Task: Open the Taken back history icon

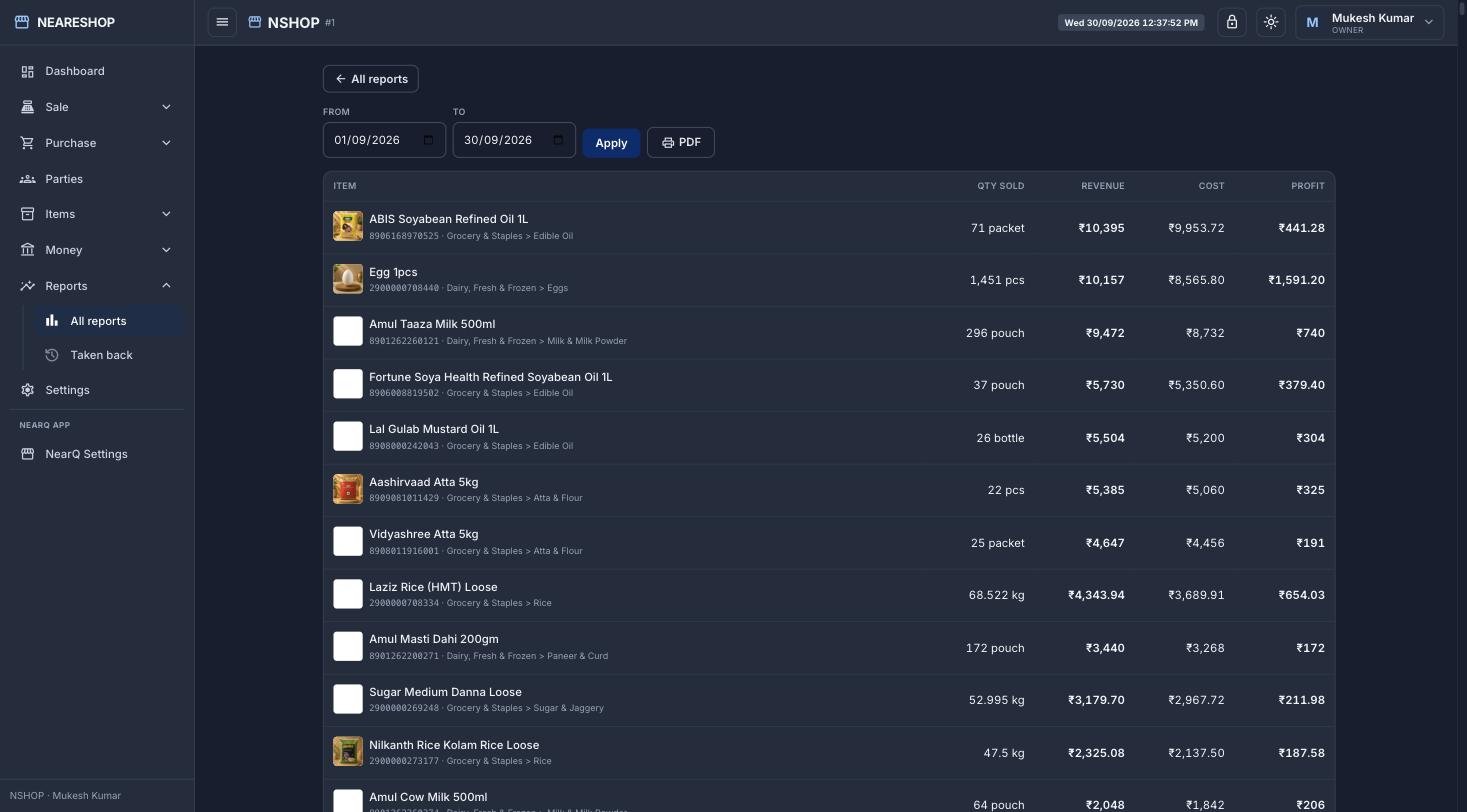Action: point(52,355)
